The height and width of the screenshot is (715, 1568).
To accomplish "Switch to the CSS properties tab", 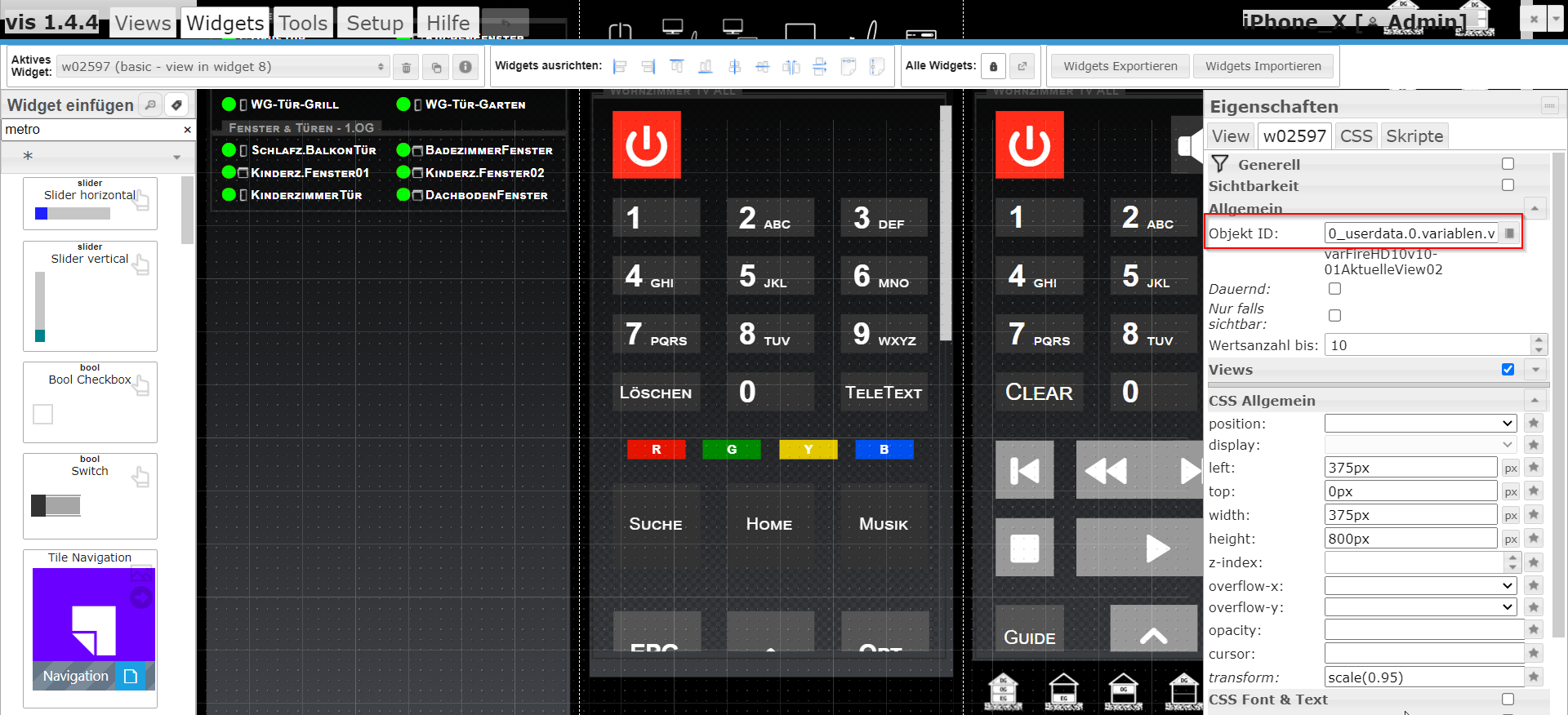I will (1356, 135).
